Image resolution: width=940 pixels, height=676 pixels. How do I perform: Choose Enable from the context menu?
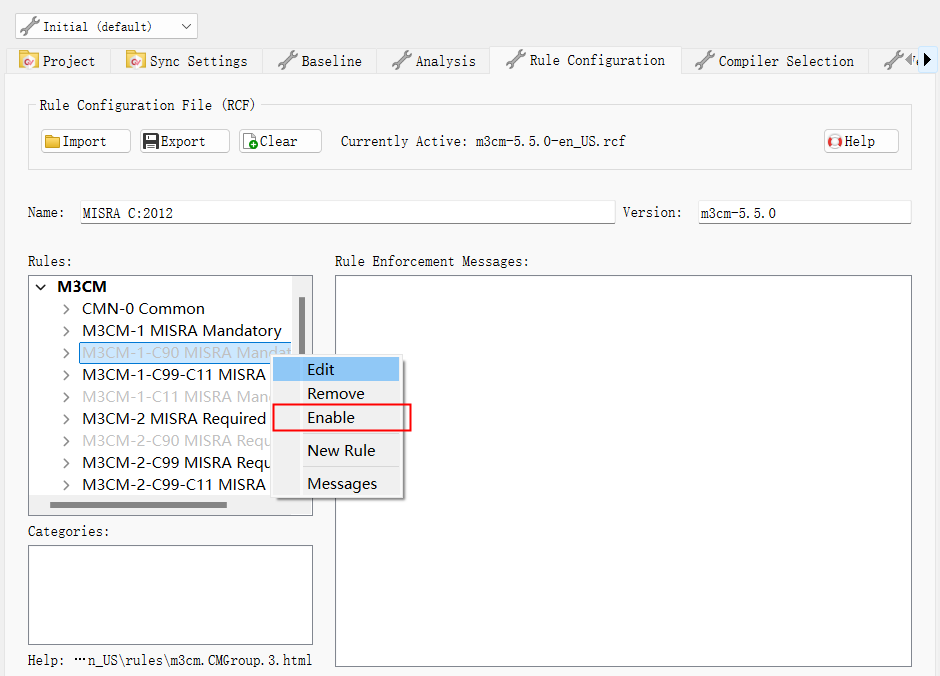pos(331,418)
